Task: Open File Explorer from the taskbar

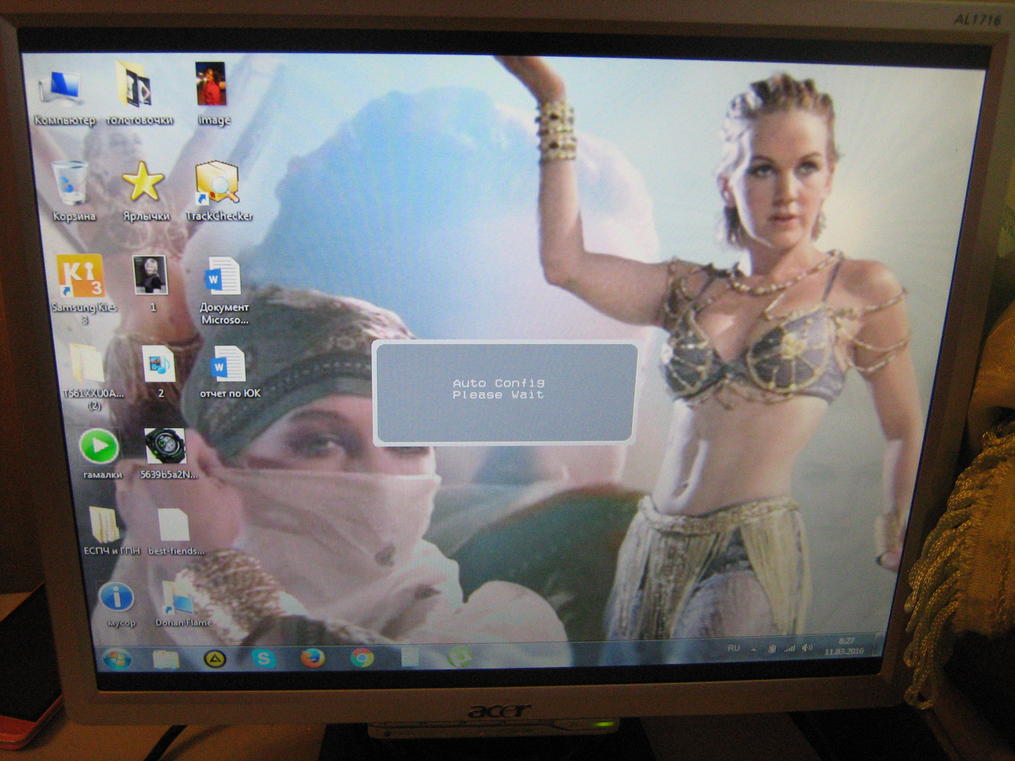Action: point(166,659)
